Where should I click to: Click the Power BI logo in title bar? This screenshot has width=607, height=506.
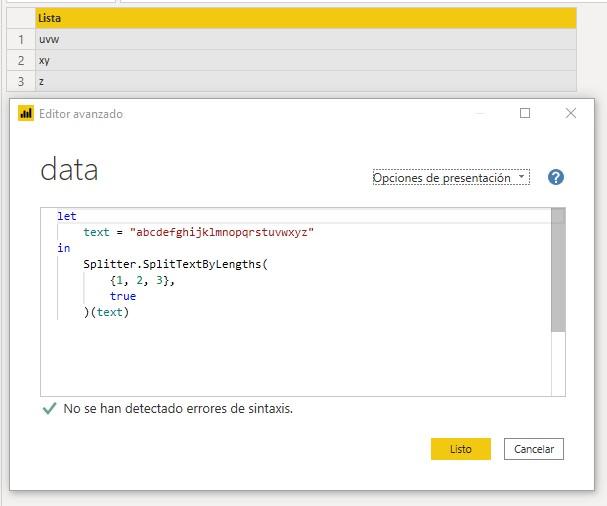[x=26, y=114]
